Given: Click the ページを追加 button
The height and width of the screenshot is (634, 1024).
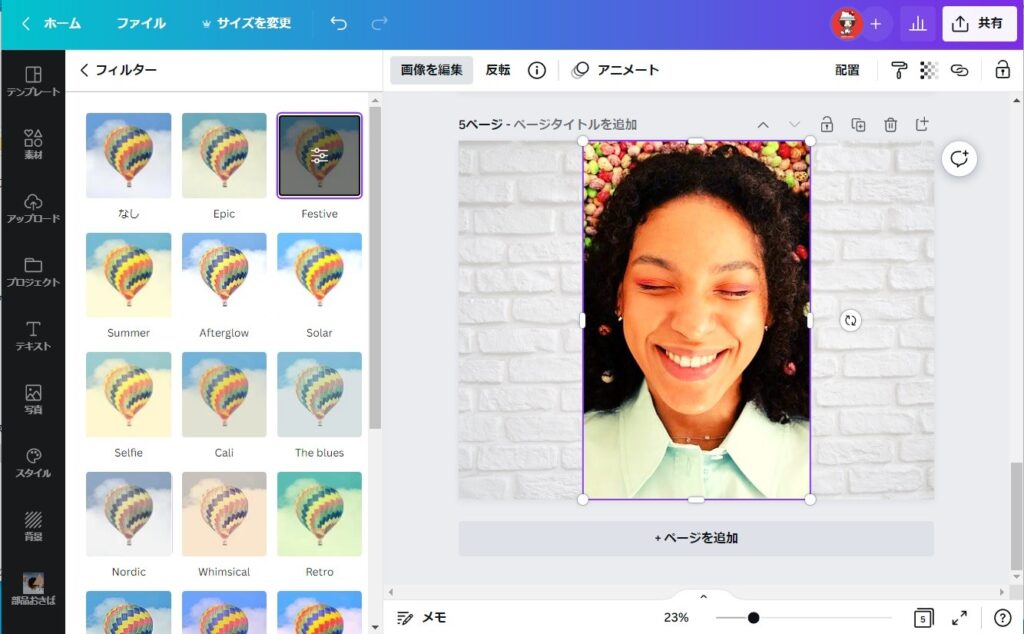Looking at the screenshot, I should pos(696,538).
